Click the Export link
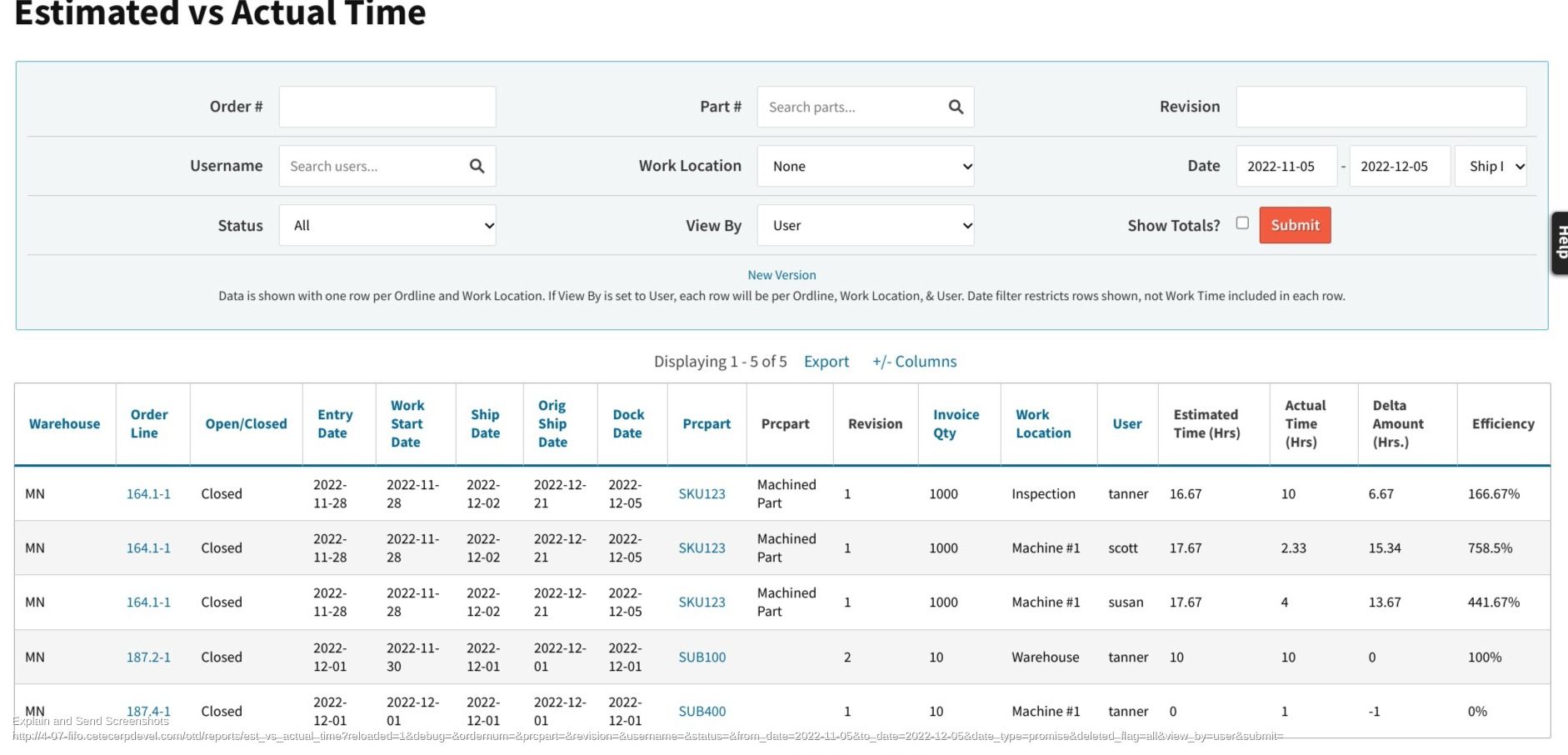 (x=826, y=362)
